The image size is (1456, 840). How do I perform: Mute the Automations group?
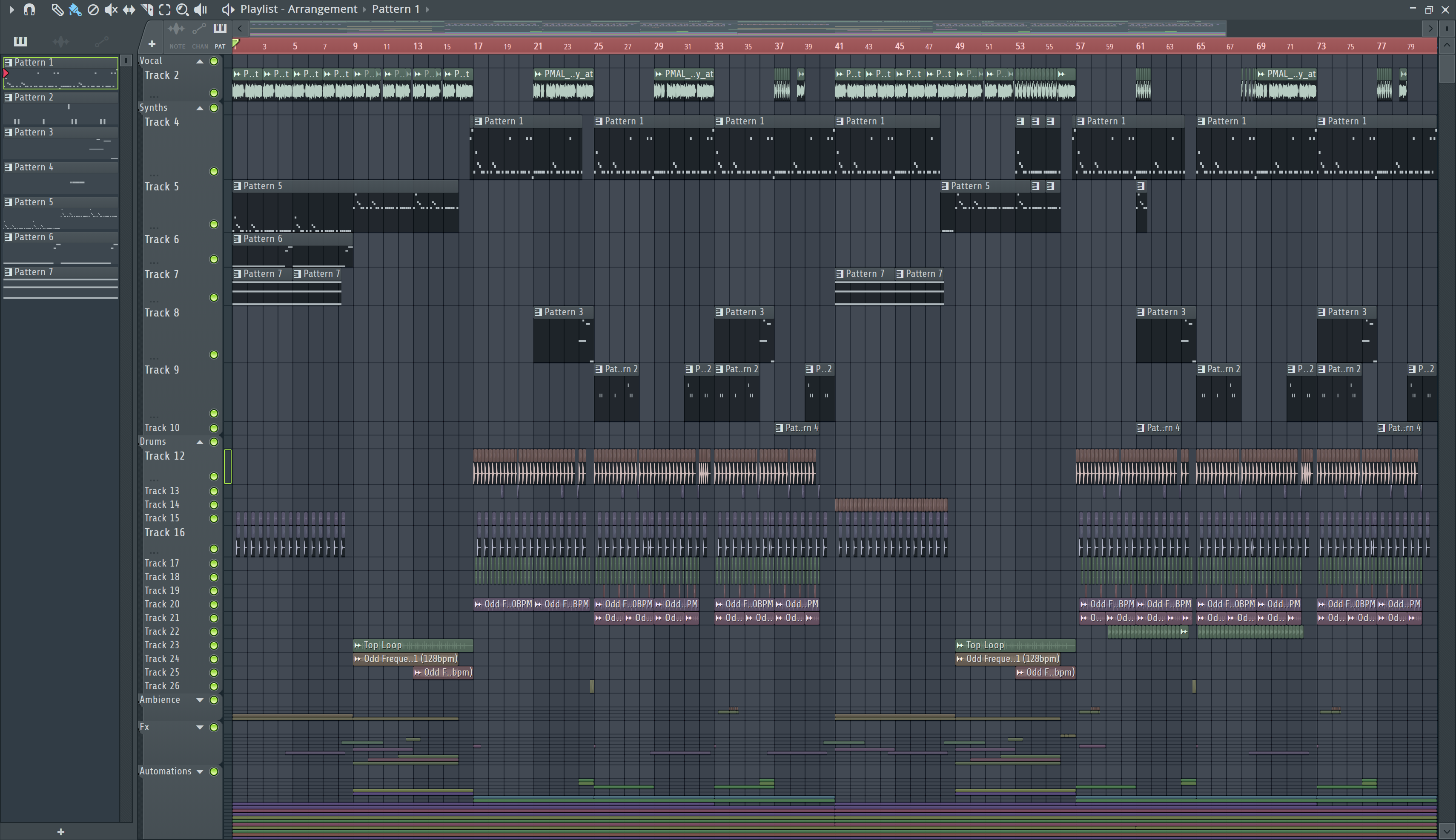(214, 771)
